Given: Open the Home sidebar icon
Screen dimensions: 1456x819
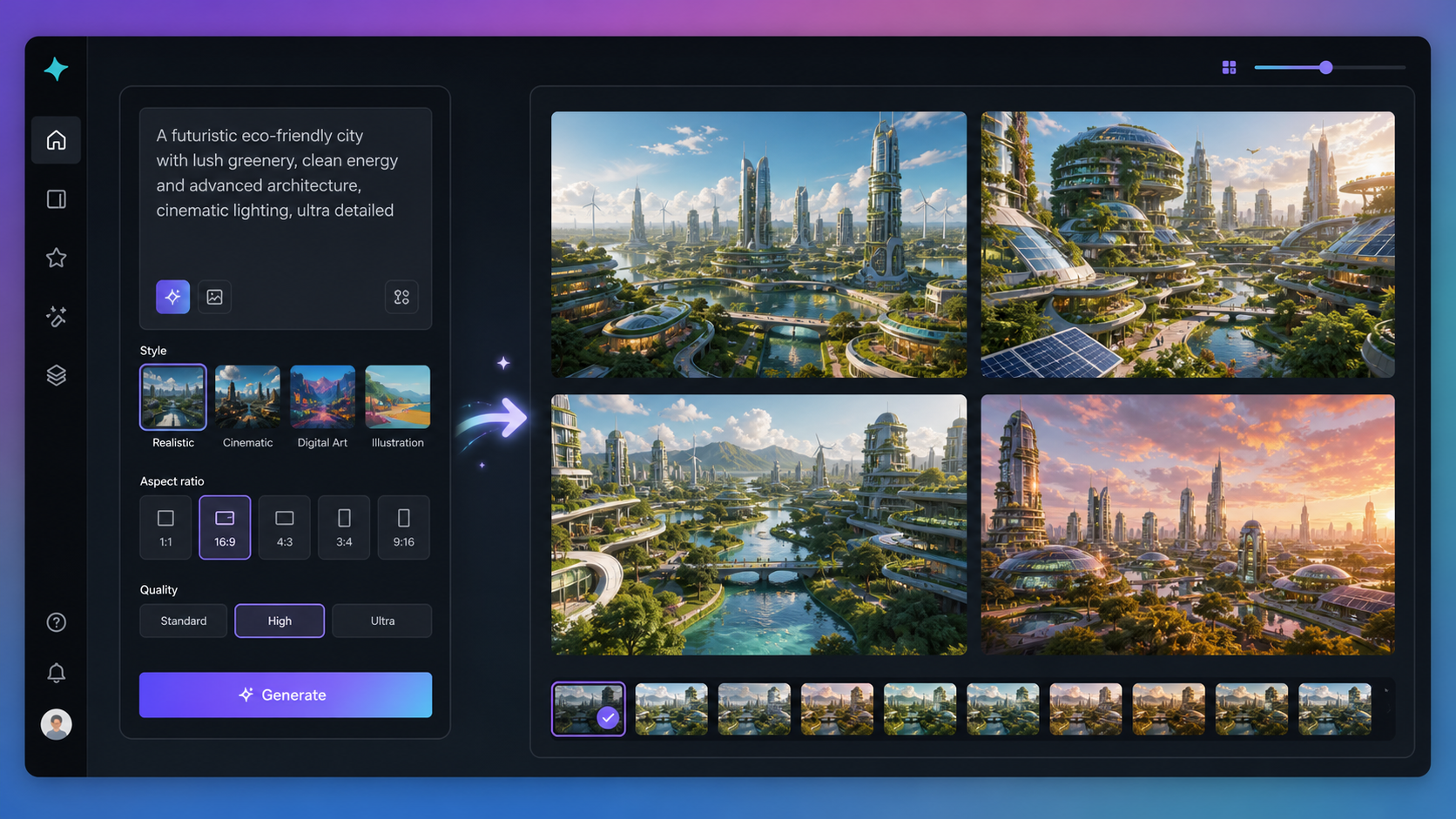Looking at the screenshot, I should pyautogui.click(x=56, y=140).
